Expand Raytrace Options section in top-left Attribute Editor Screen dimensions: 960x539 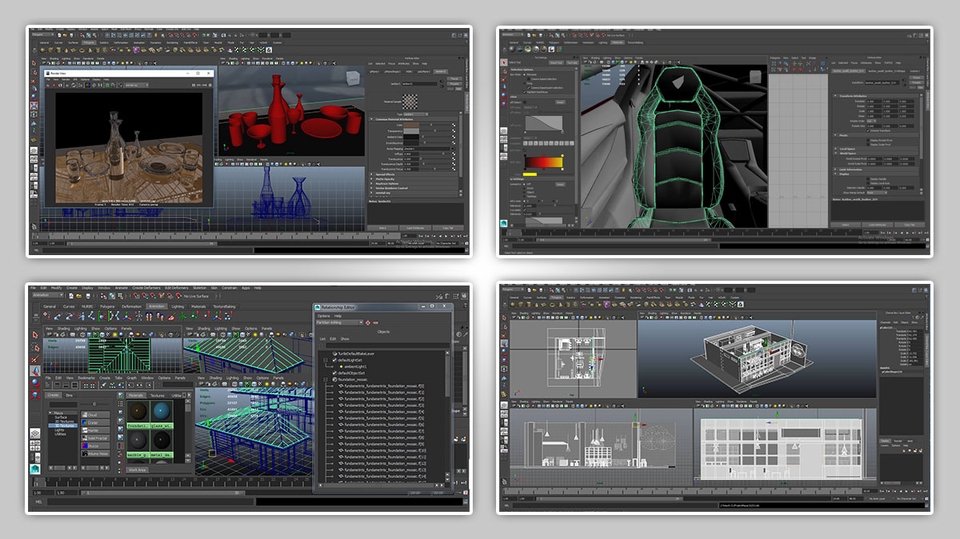(x=371, y=184)
